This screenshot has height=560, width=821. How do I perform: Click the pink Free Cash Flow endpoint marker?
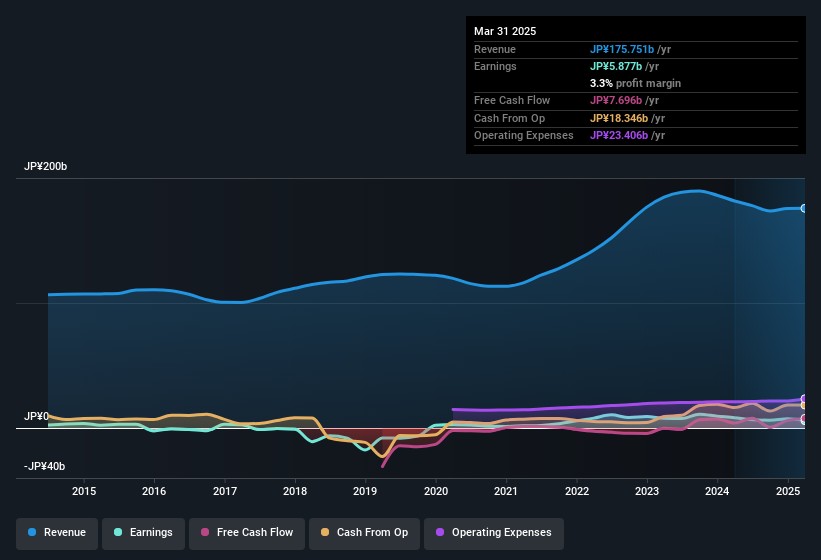click(804, 419)
